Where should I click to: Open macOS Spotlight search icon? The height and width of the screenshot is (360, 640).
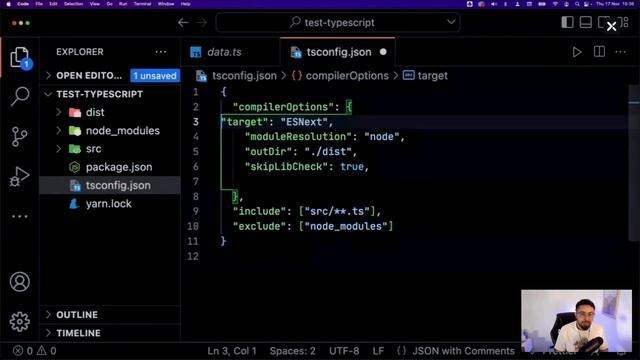[x=577, y=4]
